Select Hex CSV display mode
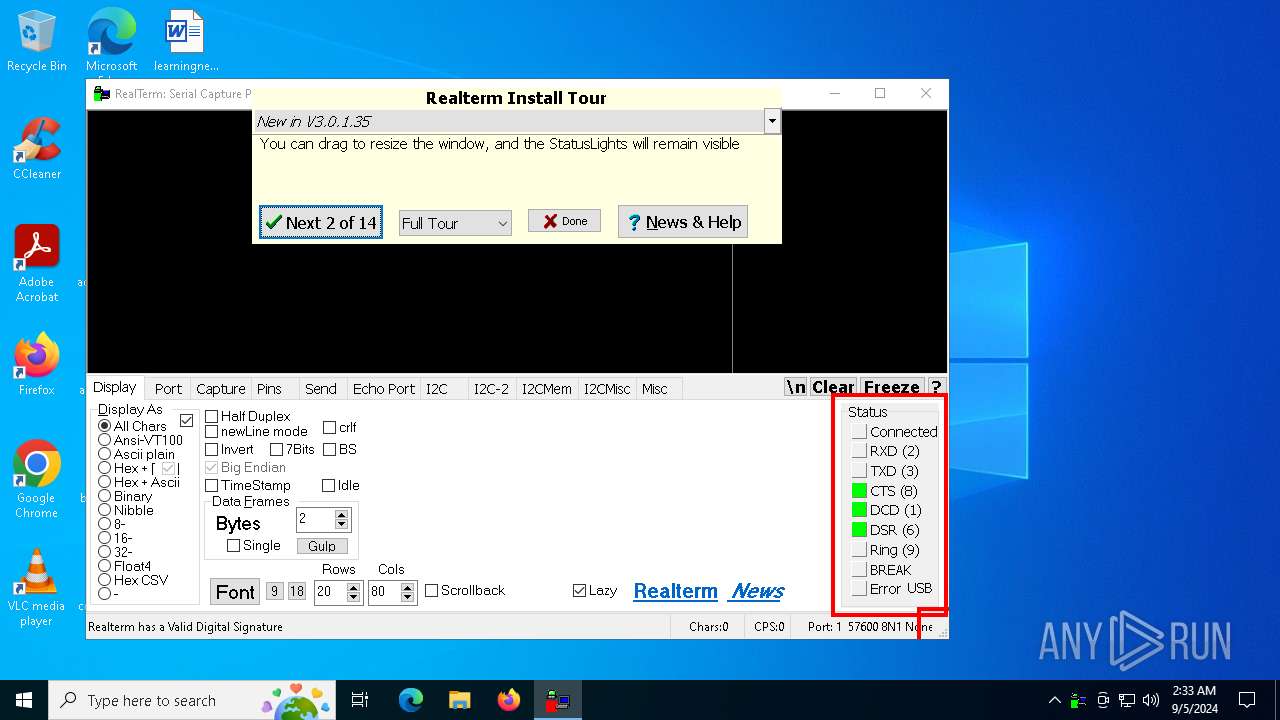This screenshot has height=720, width=1280. [105, 580]
